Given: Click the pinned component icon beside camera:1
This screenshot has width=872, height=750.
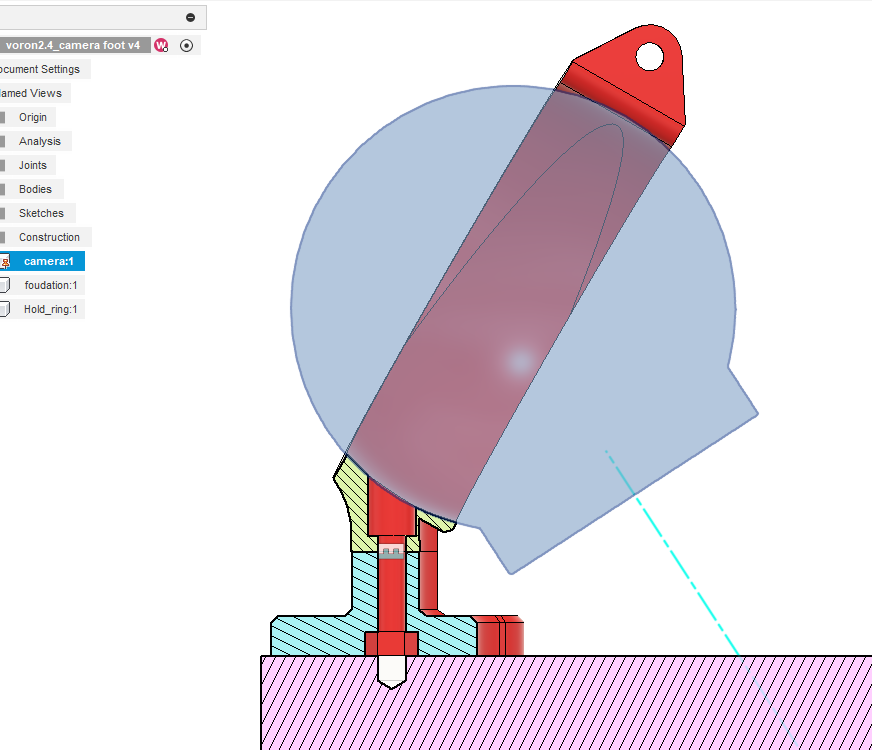Looking at the screenshot, I should pyautogui.click(x=5, y=261).
